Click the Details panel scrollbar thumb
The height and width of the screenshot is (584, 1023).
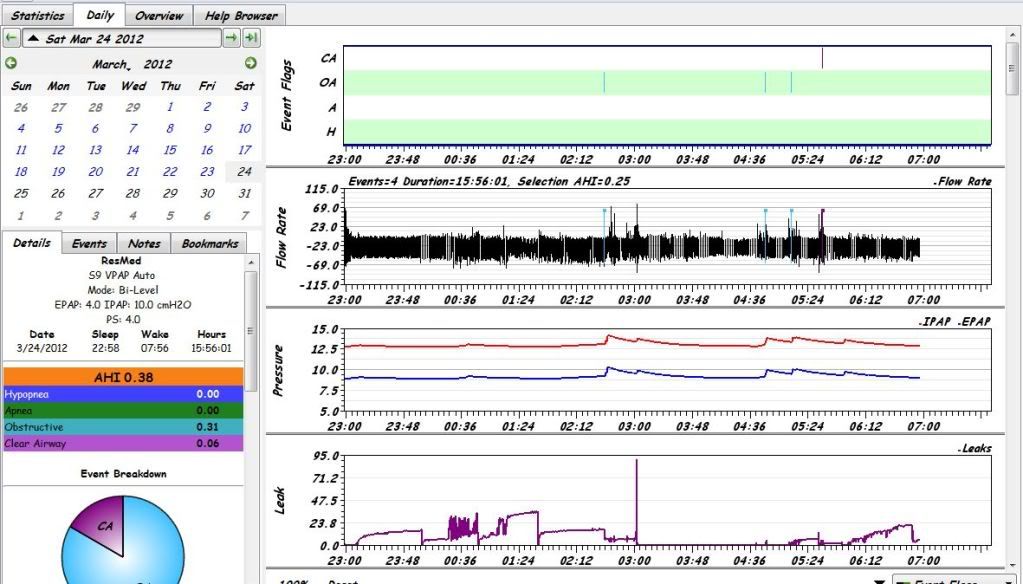(x=252, y=330)
